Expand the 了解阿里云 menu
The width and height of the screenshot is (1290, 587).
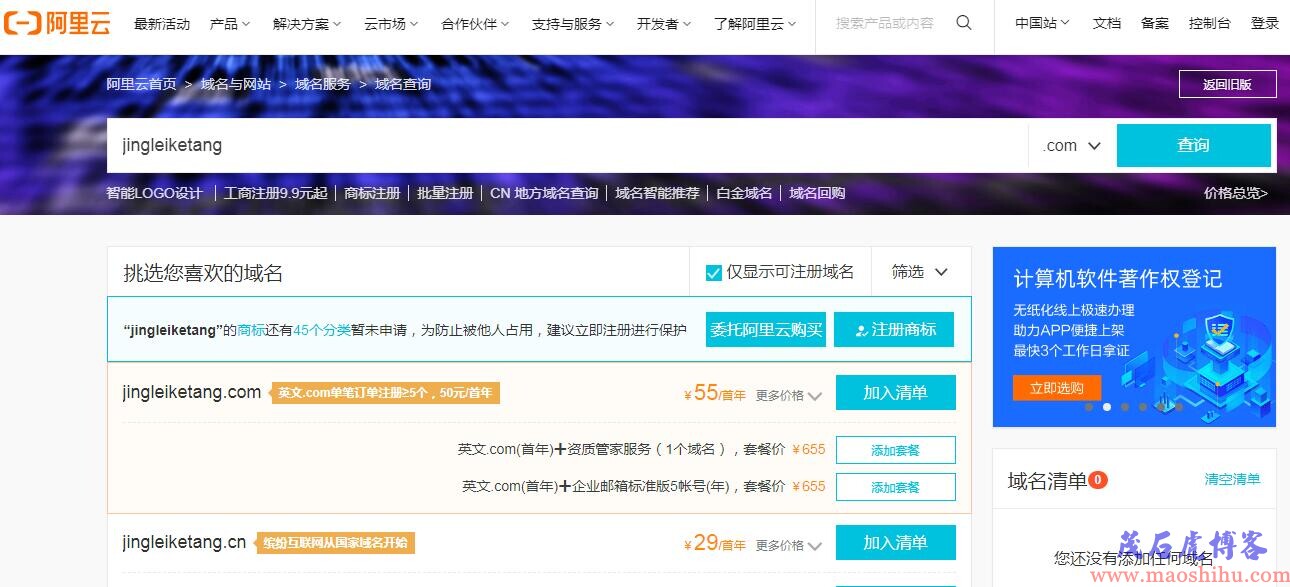(x=756, y=23)
